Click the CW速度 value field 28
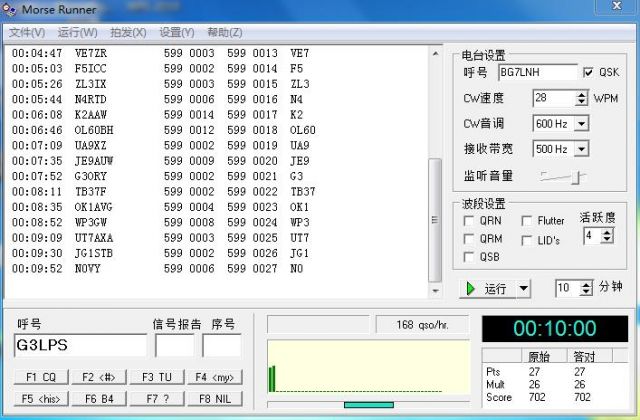 554,98
